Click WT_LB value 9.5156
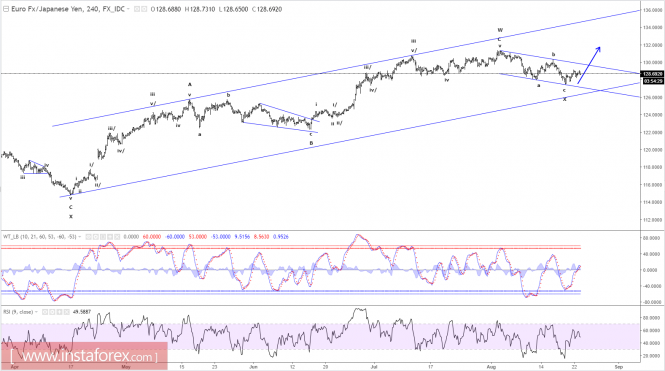 click(x=242, y=237)
